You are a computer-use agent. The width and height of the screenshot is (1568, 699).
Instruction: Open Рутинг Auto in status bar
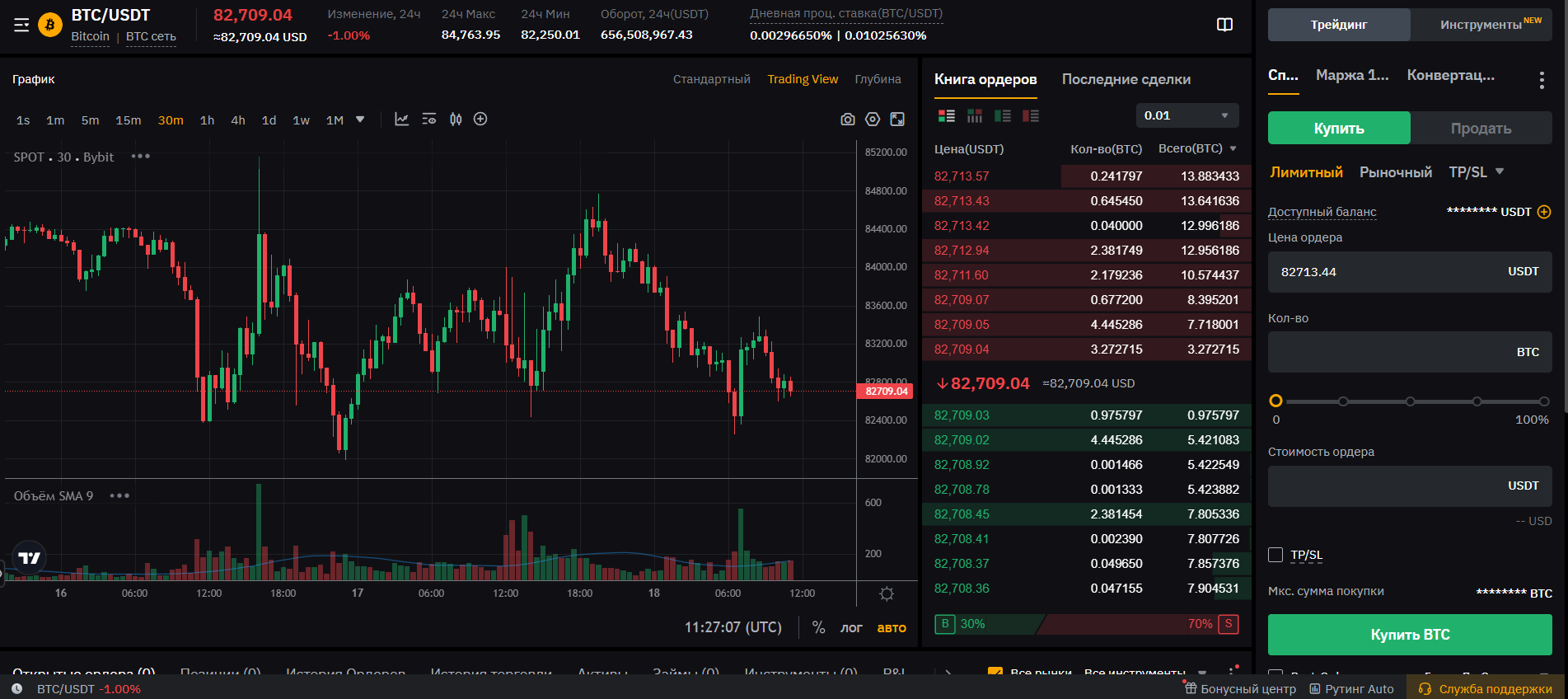tap(1351, 689)
